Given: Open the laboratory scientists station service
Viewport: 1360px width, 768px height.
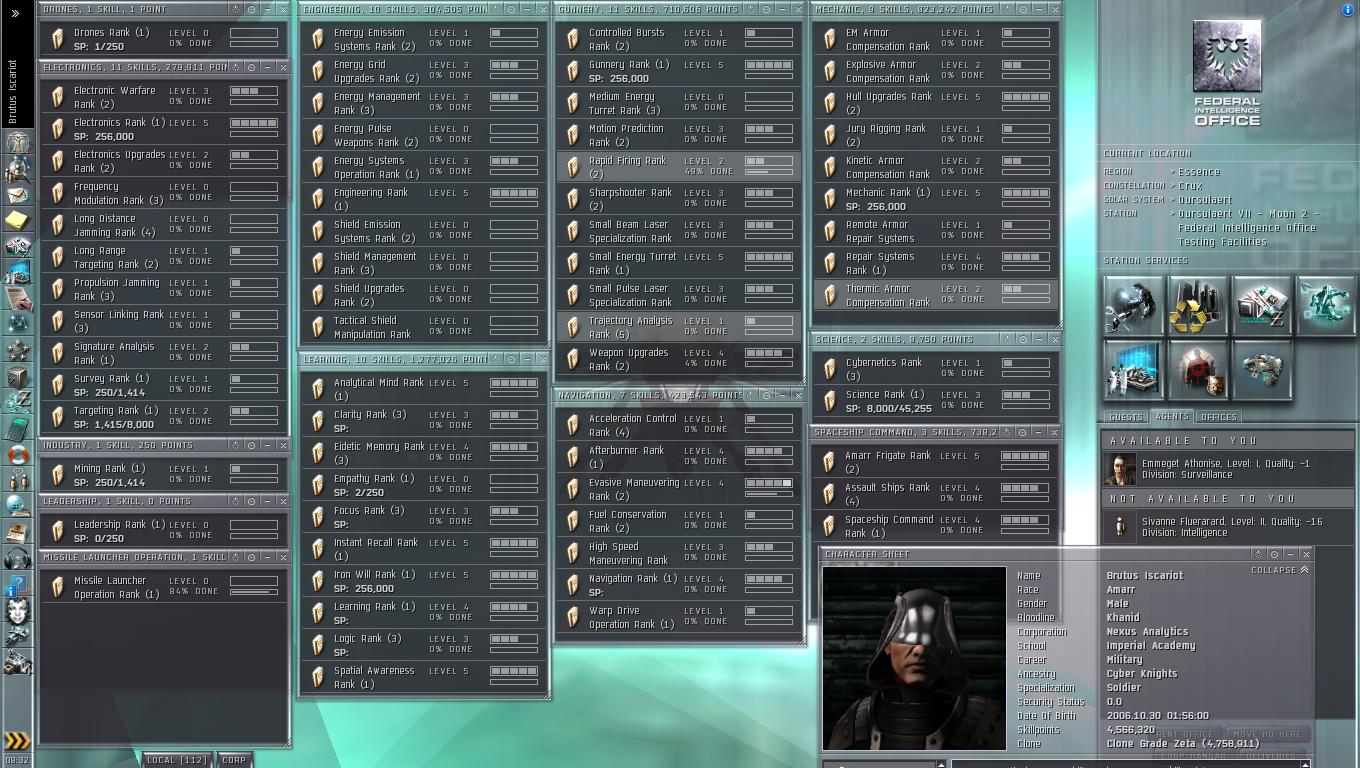Looking at the screenshot, I should (x=1133, y=370).
